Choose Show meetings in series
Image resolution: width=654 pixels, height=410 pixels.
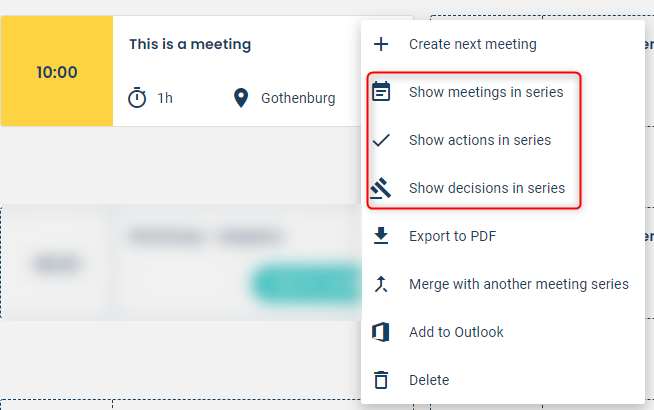(486, 92)
